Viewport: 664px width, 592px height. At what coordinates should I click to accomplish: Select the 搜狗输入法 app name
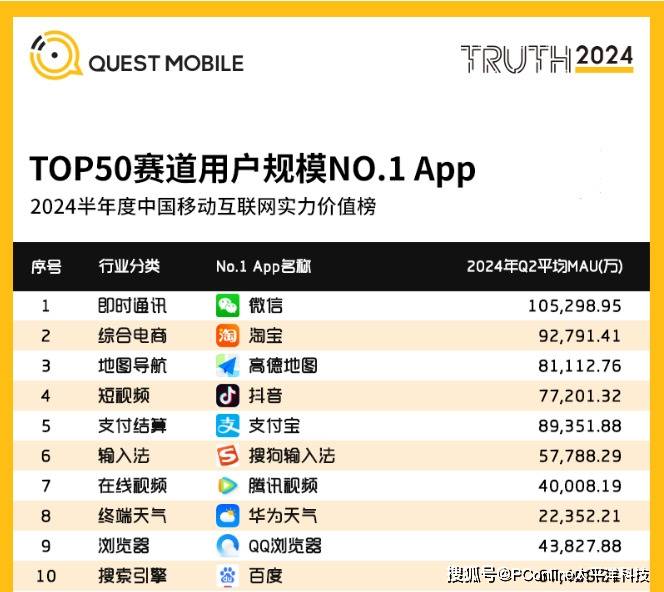pyautogui.click(x=292, y=456)
